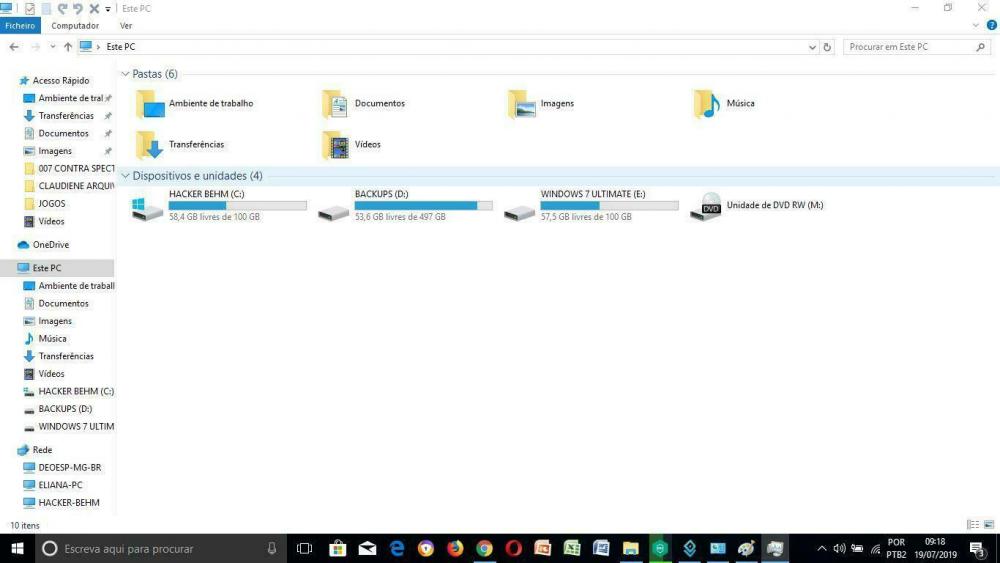Collapse the Dispositivos e unidades group
Screen dimensions: 1000x563
pos(125,176)
